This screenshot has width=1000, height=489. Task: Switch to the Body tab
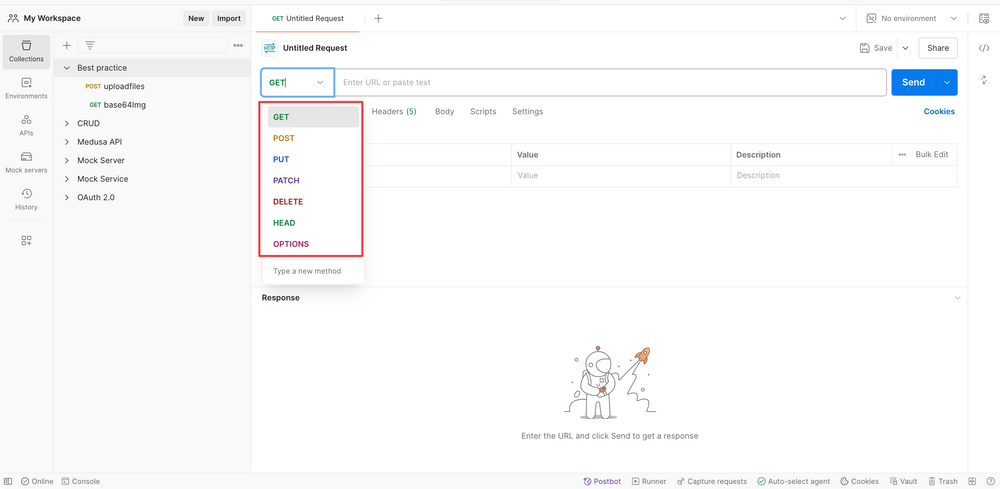(x=444, y=112)
